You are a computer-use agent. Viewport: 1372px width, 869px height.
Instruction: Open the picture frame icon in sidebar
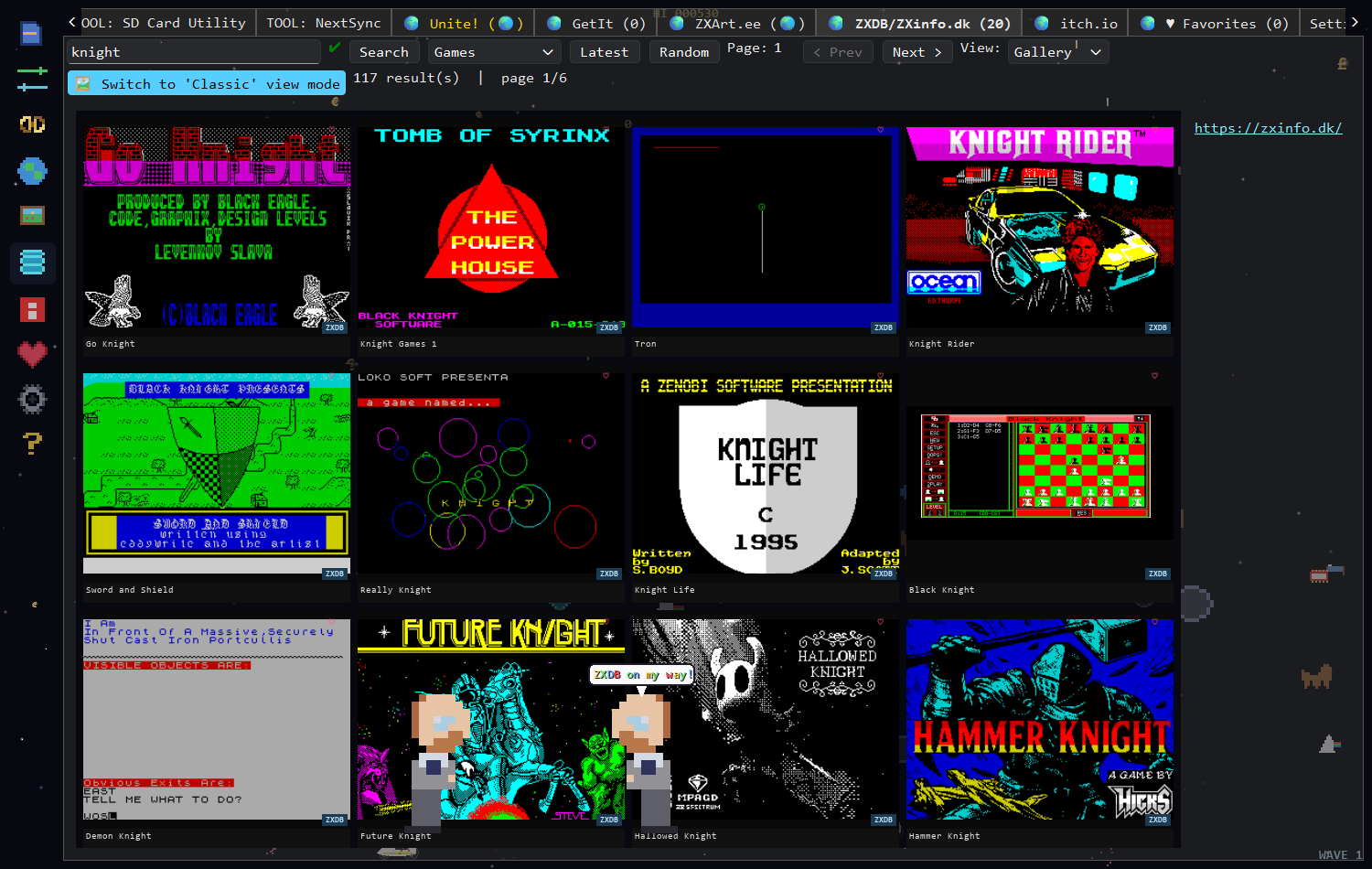pos(32,216)
